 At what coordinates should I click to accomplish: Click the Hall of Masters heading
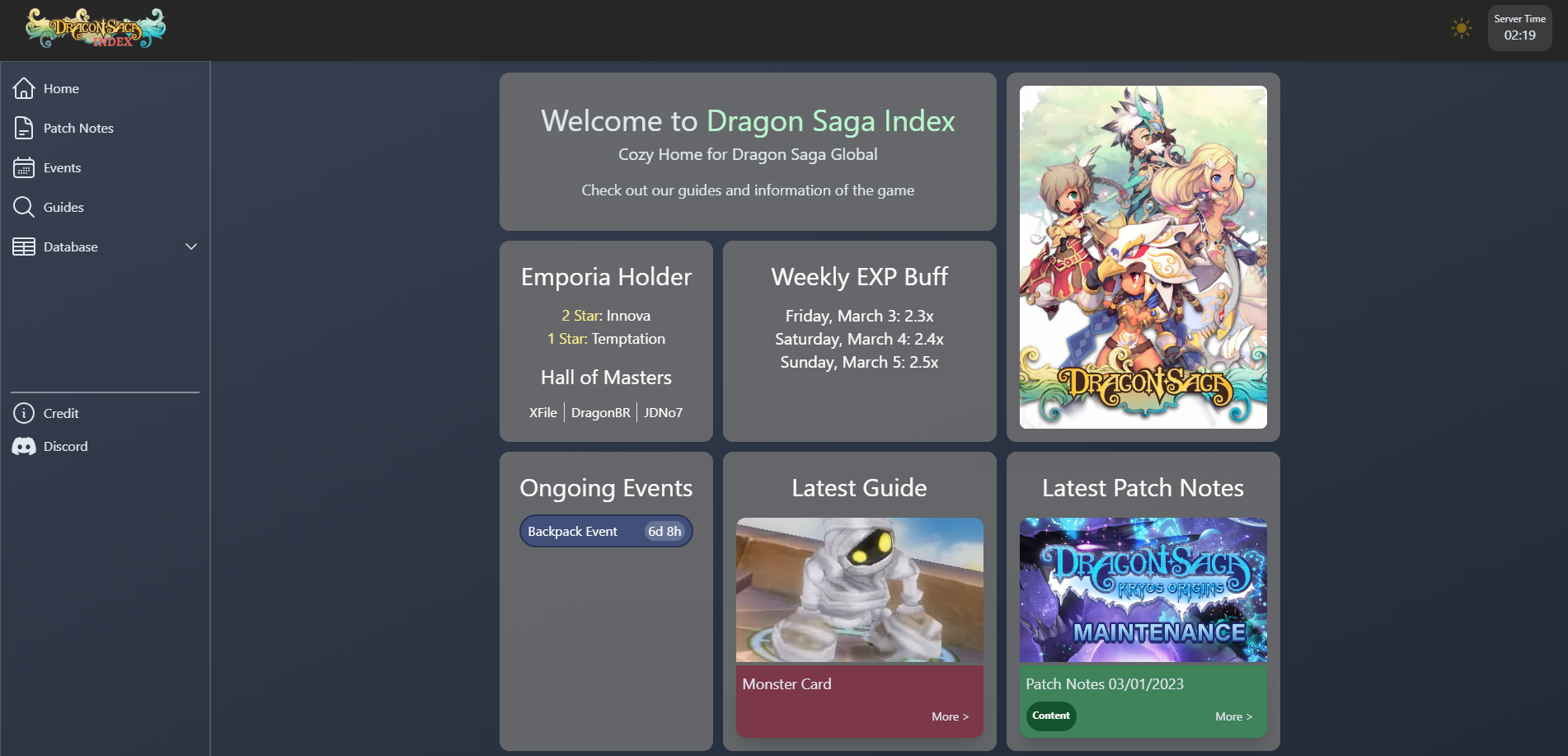(606, 378)
